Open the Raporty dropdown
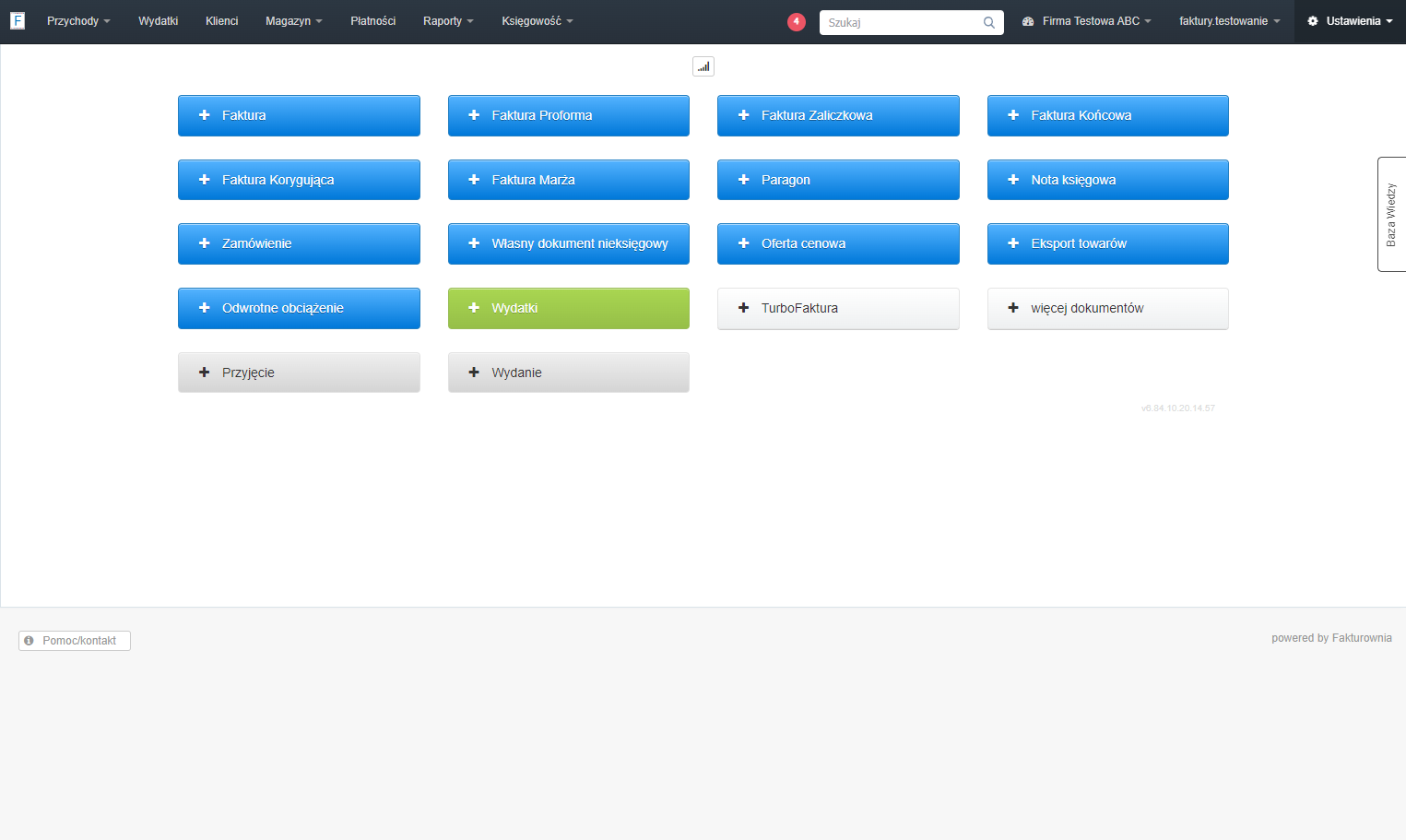The height and width of the screenshot is (840, 1406). tap(448, 21)
